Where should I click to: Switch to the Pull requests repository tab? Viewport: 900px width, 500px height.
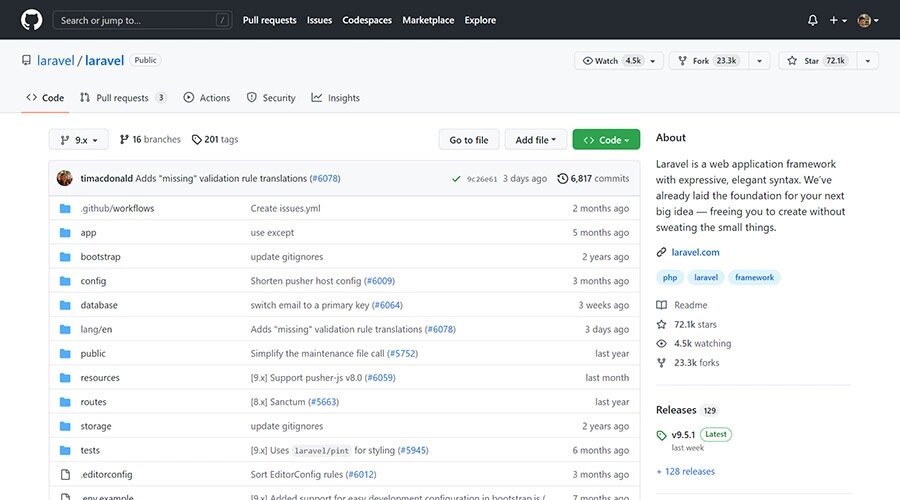point(123,98)
